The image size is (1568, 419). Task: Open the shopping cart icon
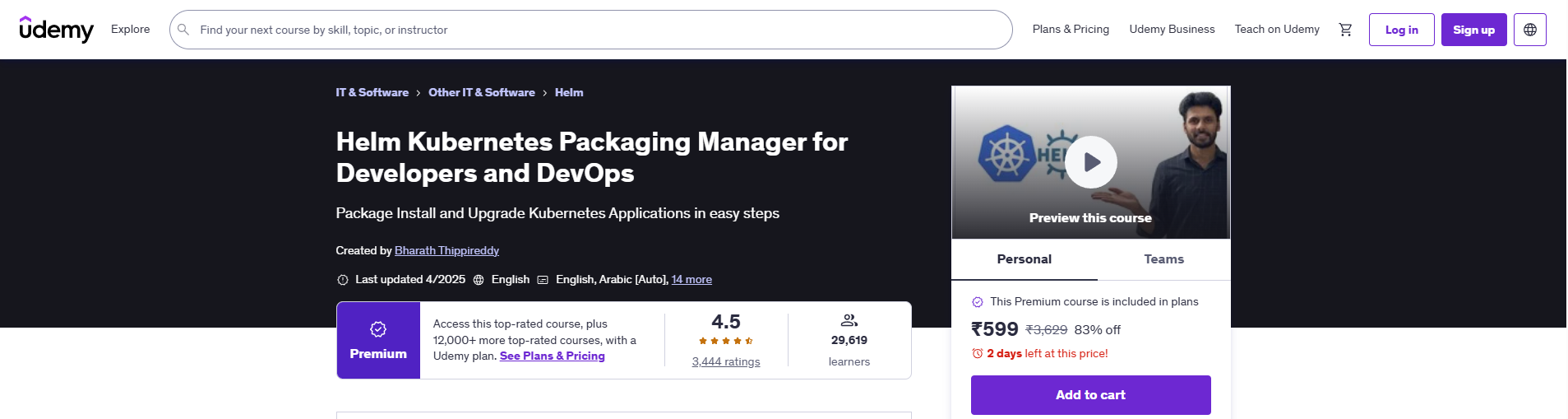(1345, 30)
